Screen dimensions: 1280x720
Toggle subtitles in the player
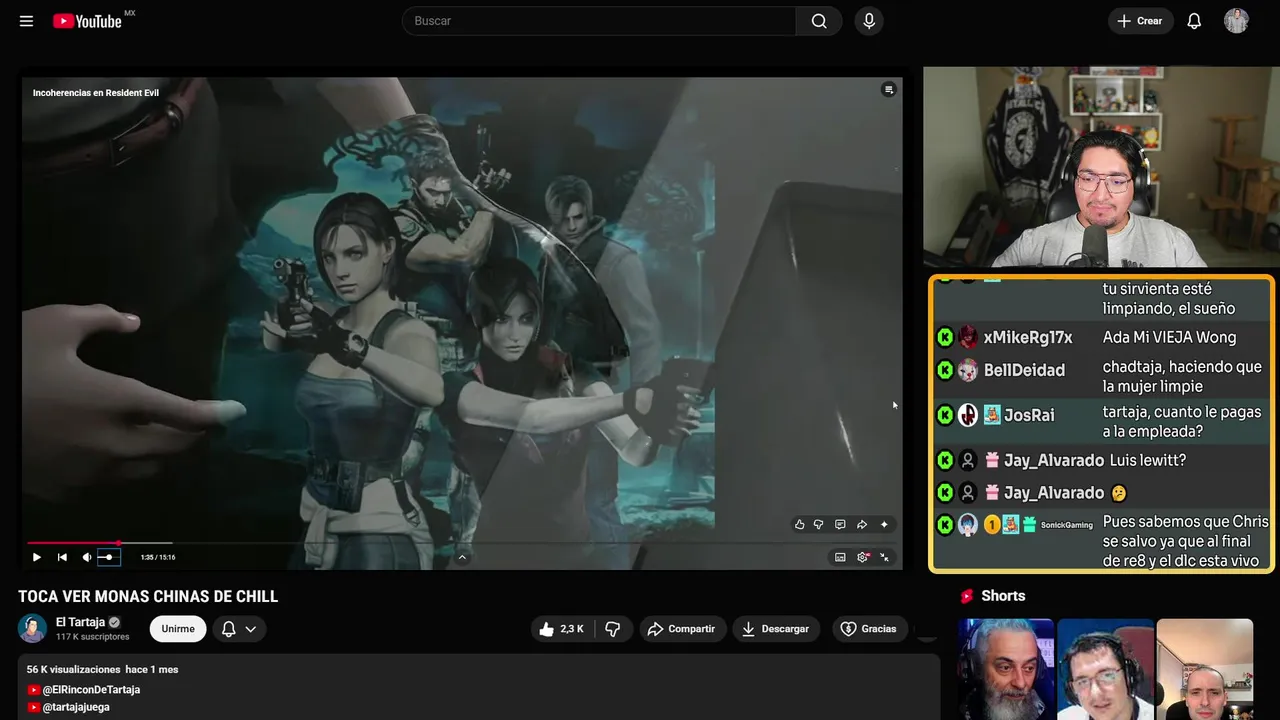(840, 557)
